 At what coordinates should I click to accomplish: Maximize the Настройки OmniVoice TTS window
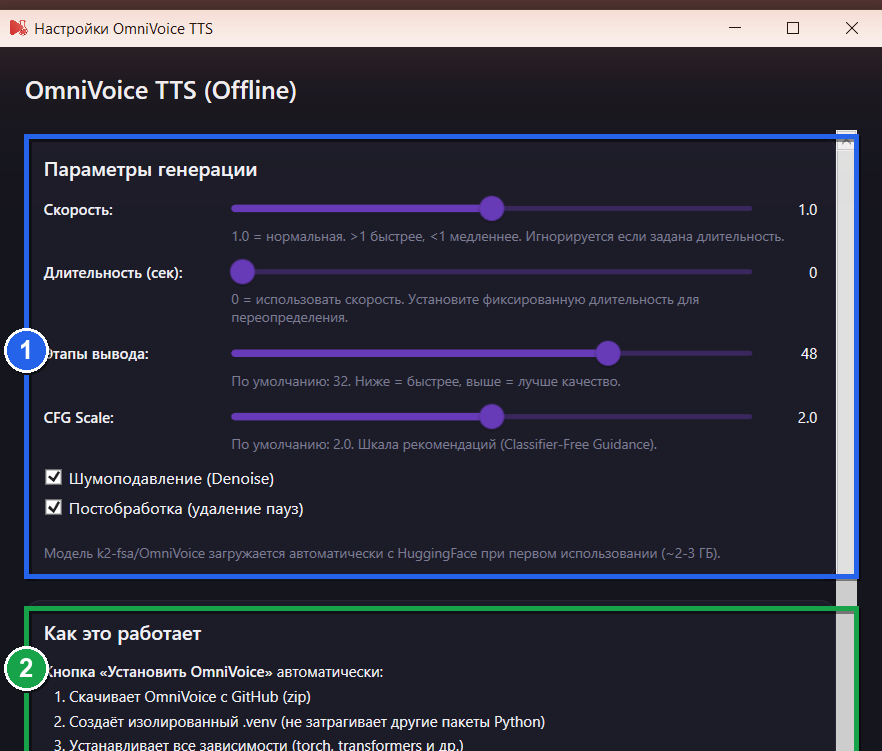pos(793,28)
